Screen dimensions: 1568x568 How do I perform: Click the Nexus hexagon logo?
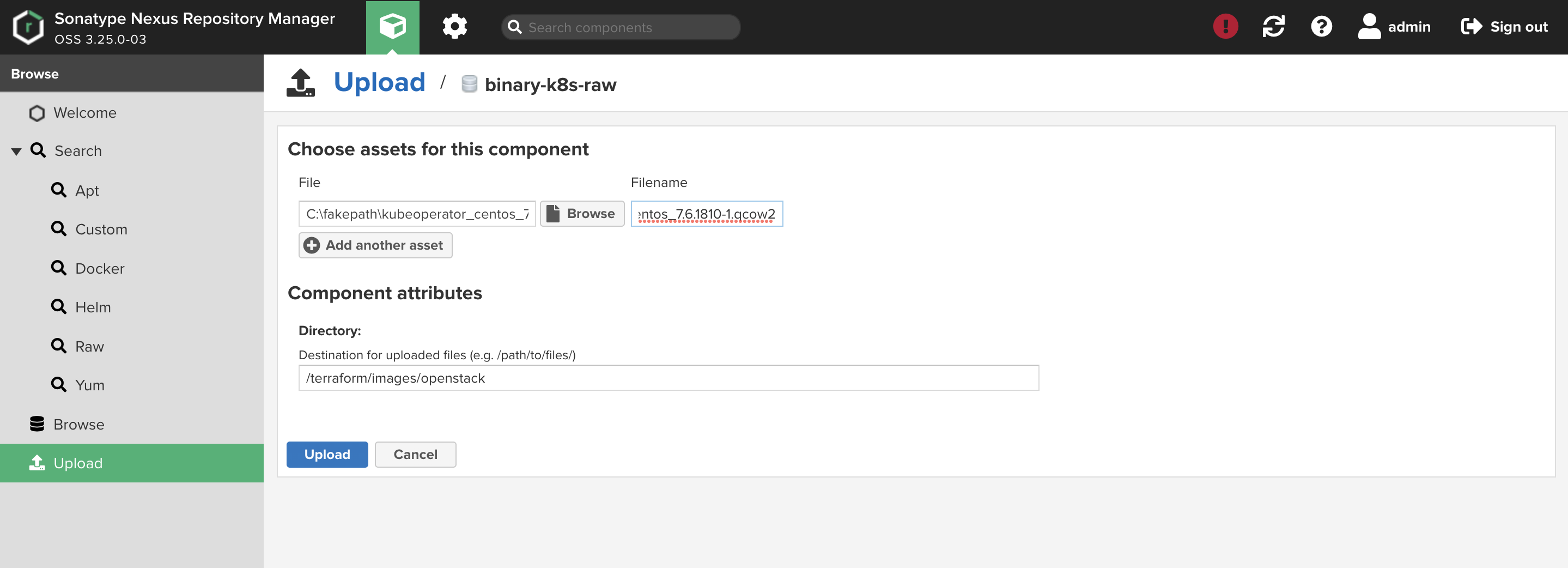click(28, 27)
